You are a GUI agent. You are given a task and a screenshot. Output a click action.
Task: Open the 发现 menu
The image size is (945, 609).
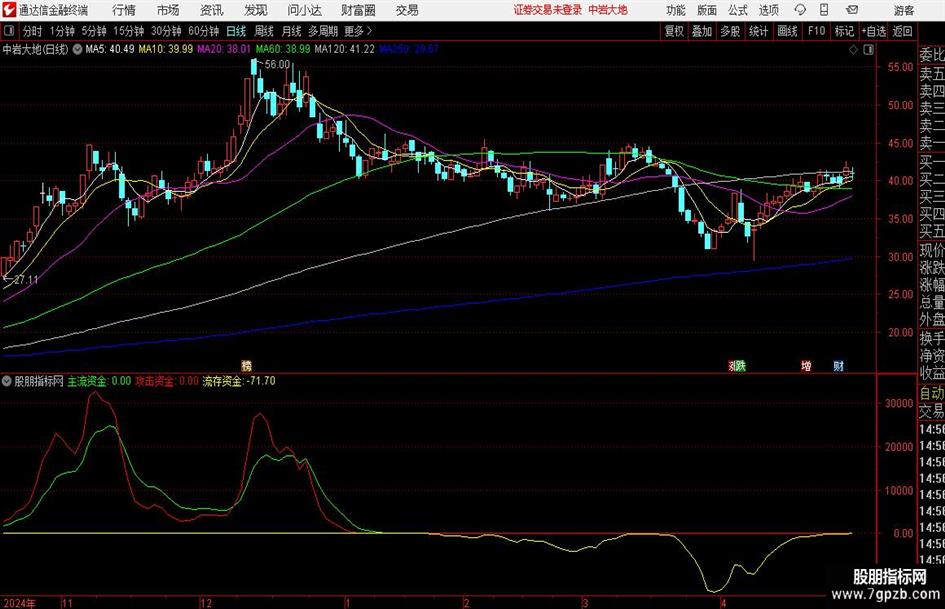click(x=256, y=10)
